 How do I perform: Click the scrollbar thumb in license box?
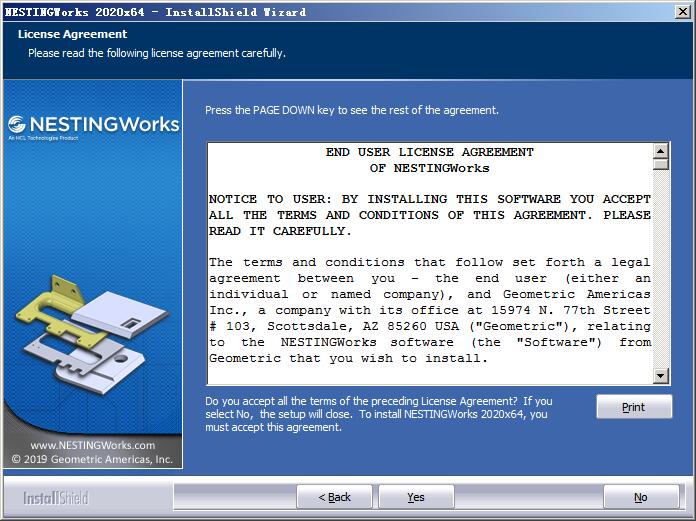(661, 164)
